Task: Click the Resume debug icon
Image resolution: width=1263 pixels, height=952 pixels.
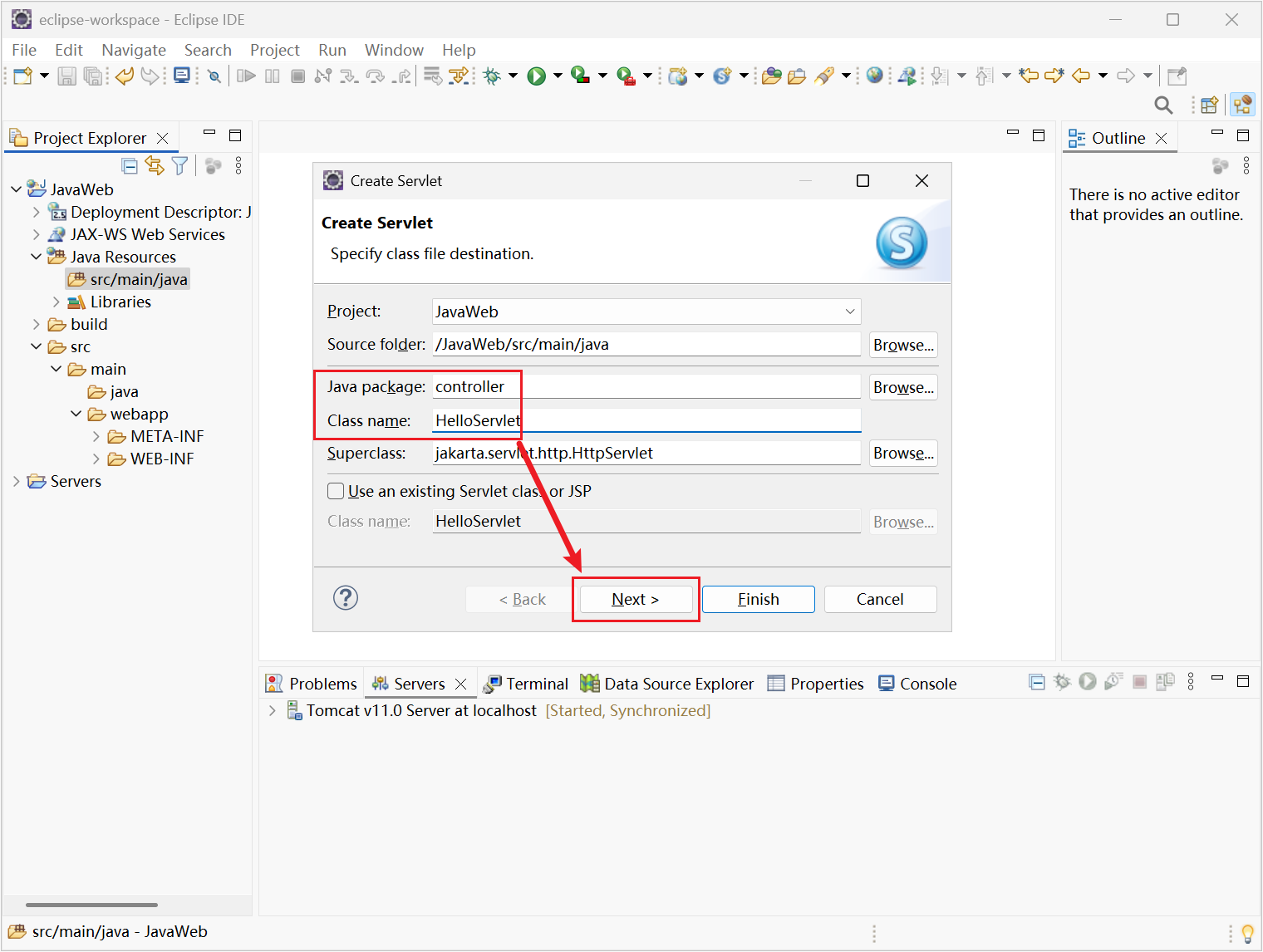Action: tap(246, 76)
